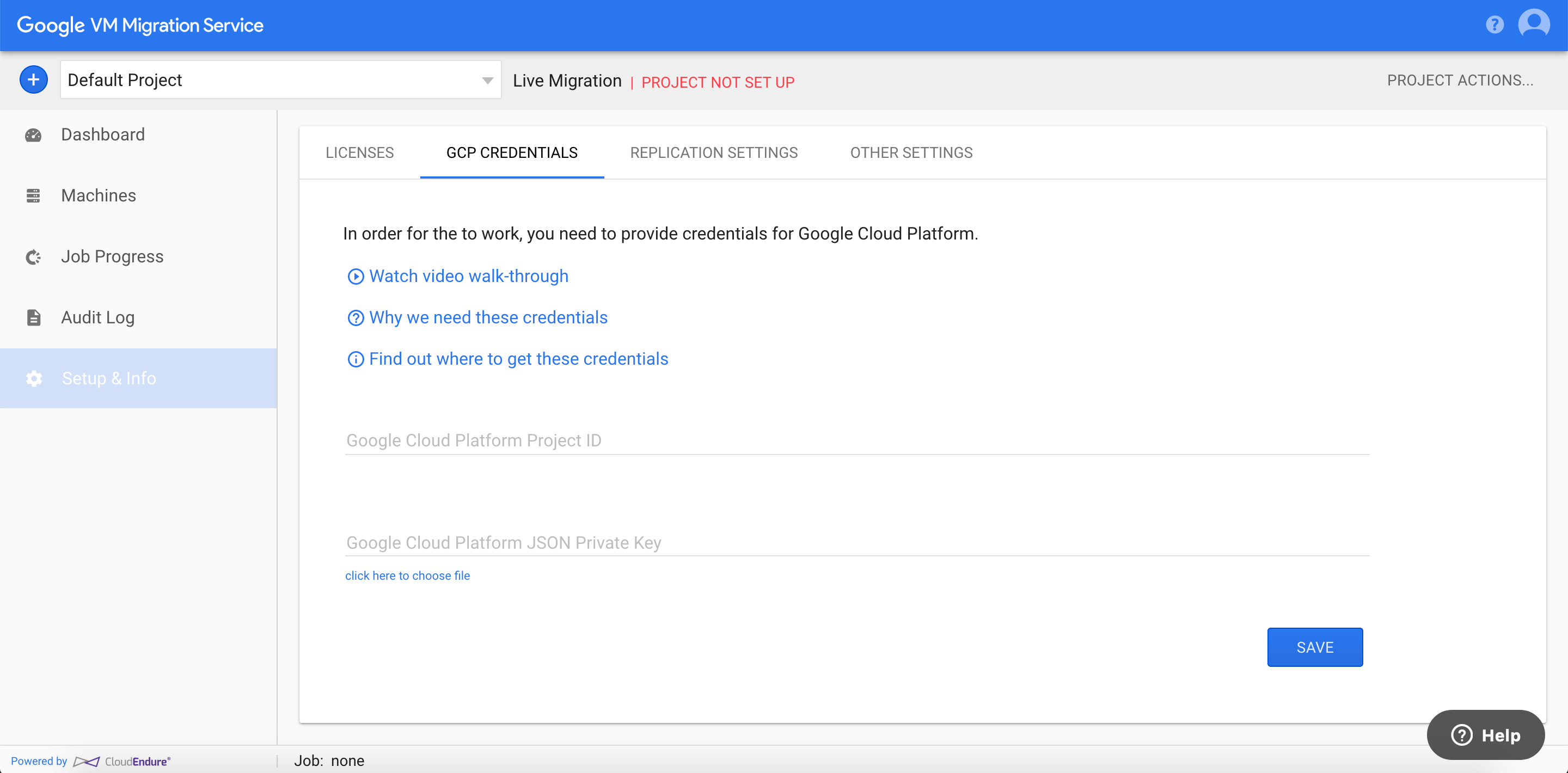Click the Machines server icon
This screenshot has width=1568, height=773.
point(33,196)
